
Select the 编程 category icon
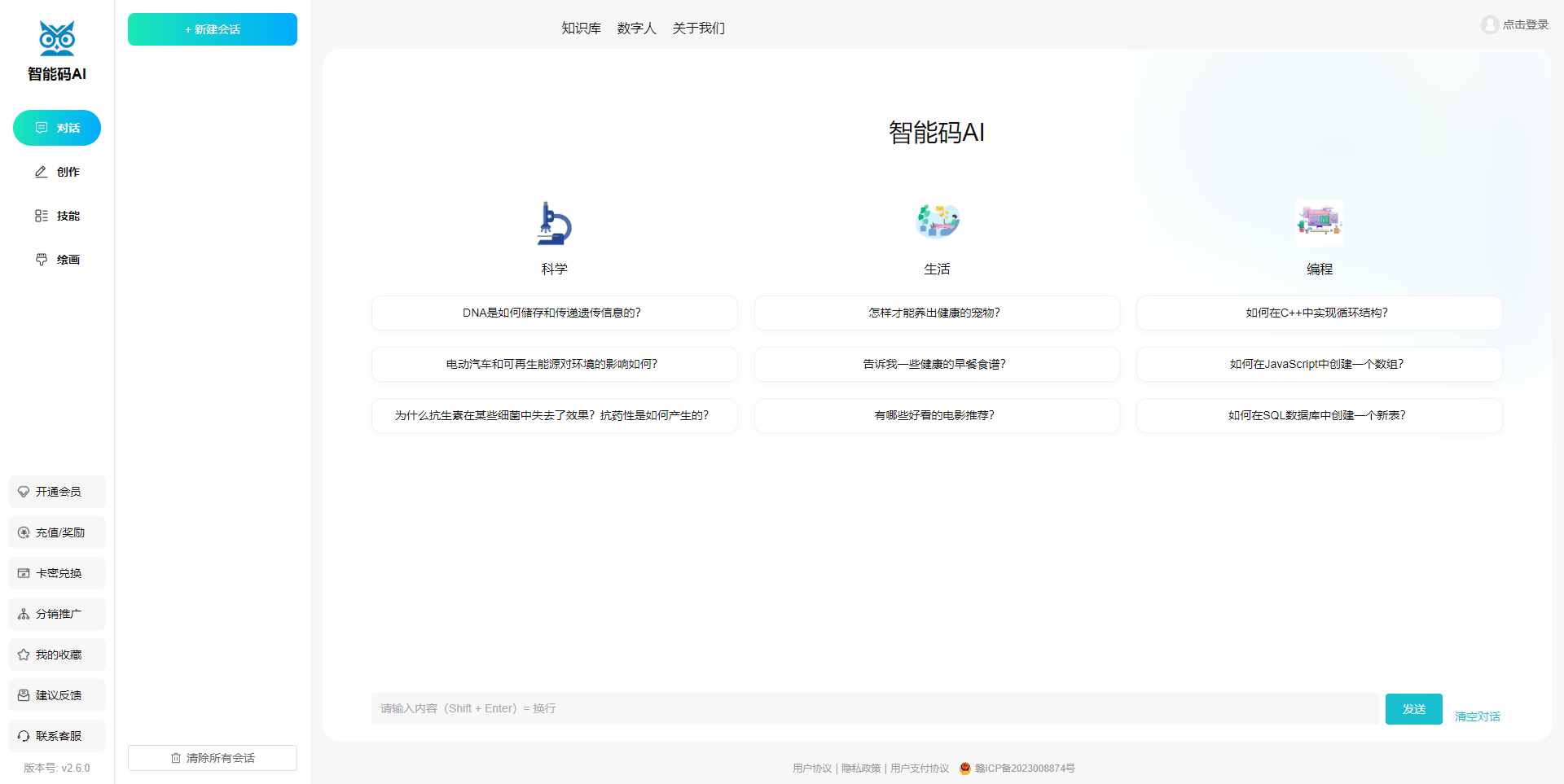1320,222
